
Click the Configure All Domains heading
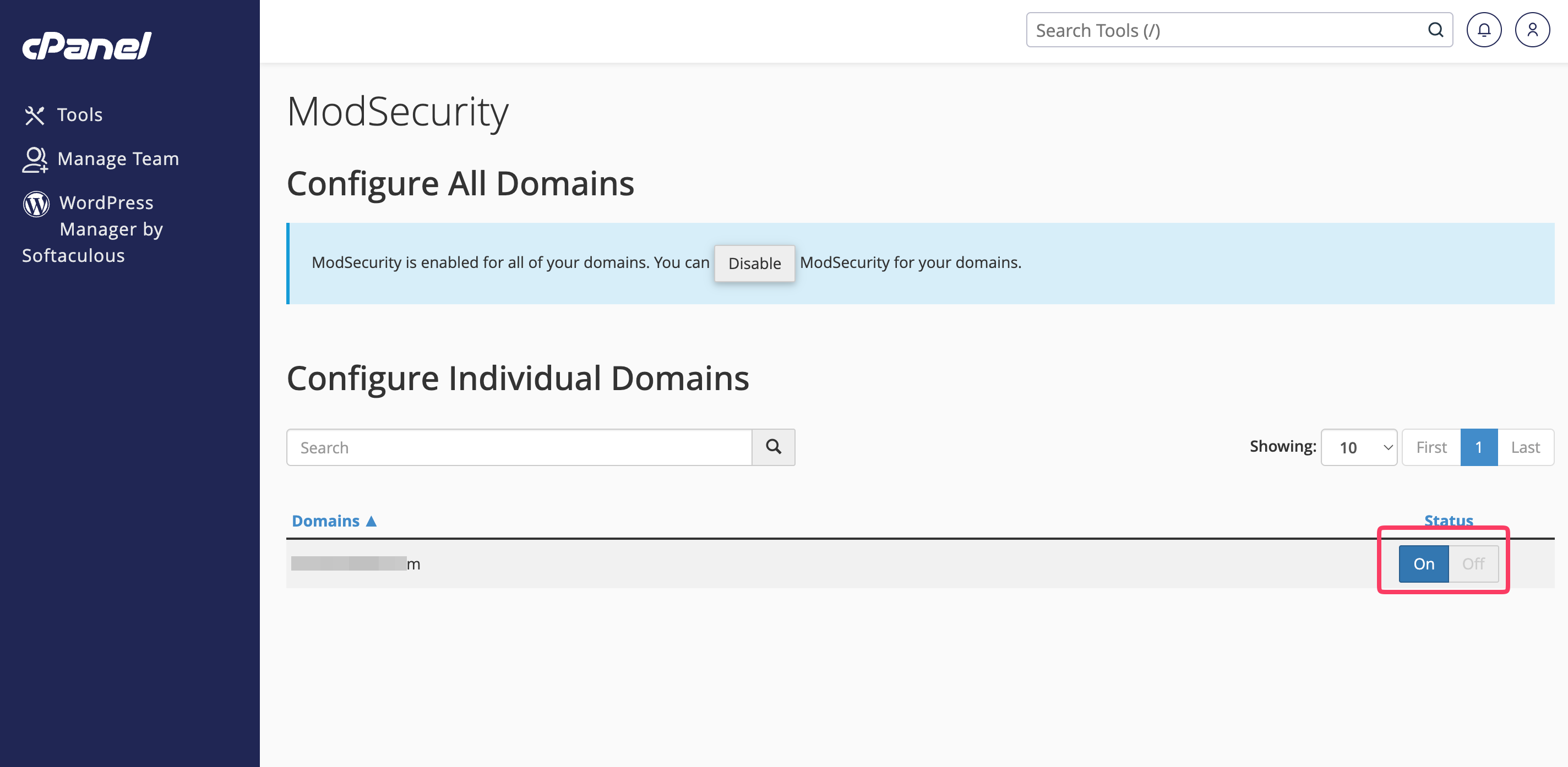[460, 183]
